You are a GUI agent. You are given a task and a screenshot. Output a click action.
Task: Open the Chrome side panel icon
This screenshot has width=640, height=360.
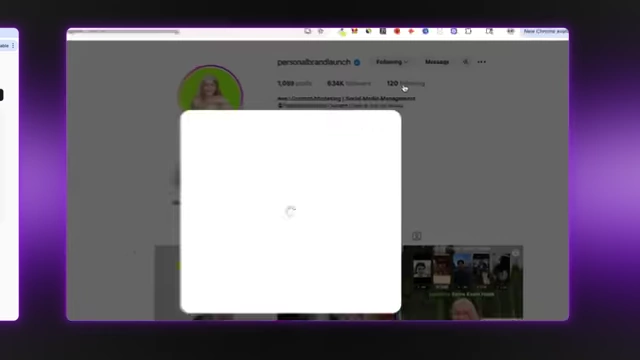(x=489, y=31)
